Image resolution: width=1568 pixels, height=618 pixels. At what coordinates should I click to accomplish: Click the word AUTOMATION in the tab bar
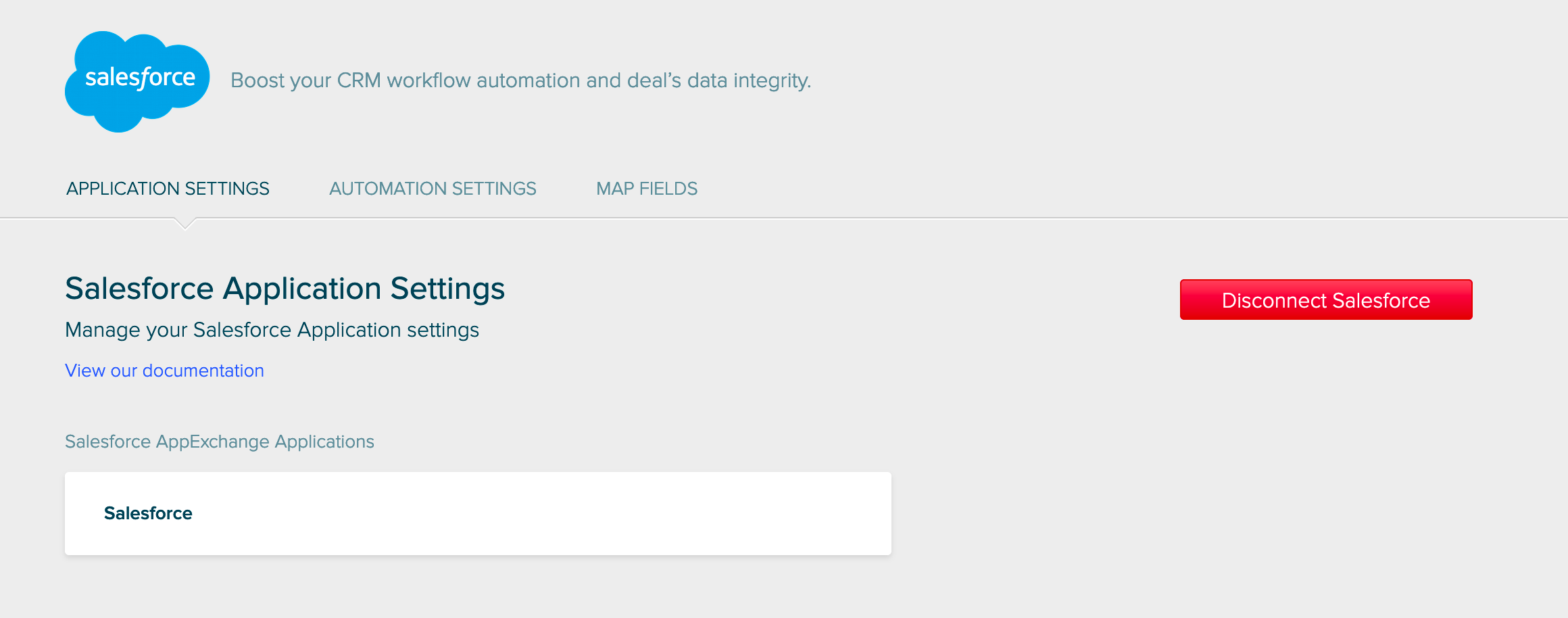388,189
